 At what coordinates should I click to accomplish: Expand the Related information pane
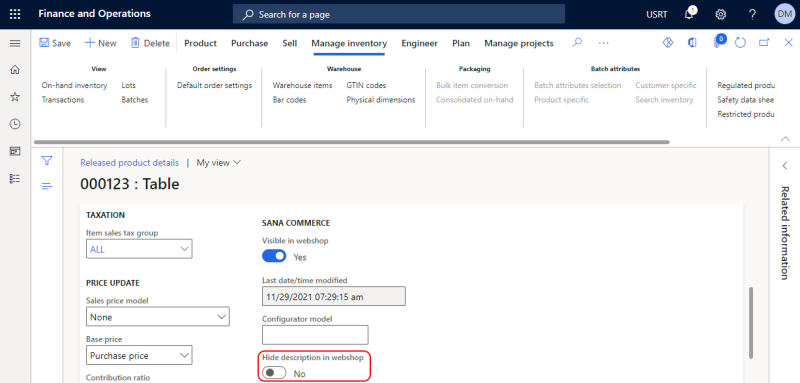pyautogui.click(x=785, y=166)
